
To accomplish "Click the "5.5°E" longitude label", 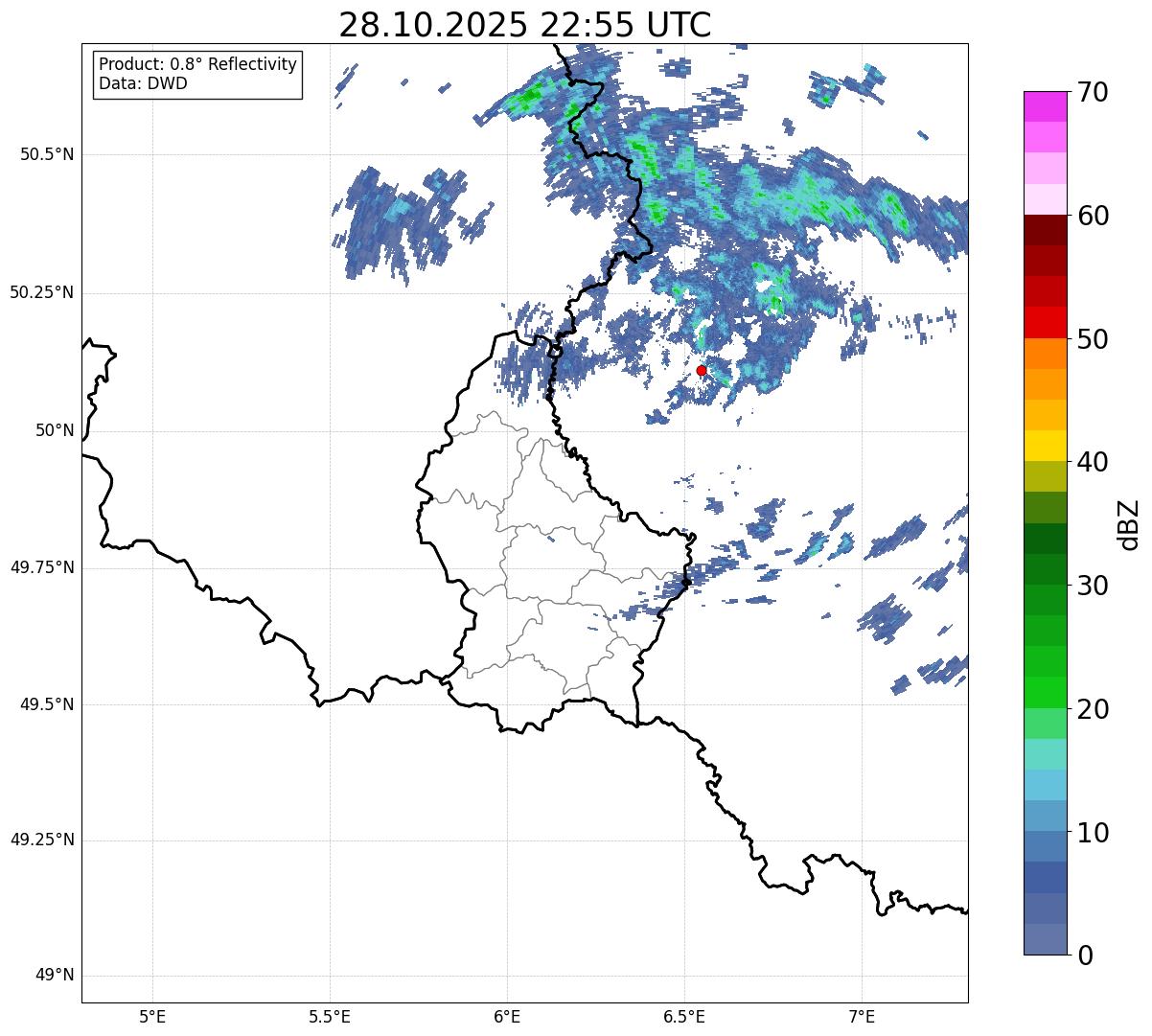I will (330, 1017).
